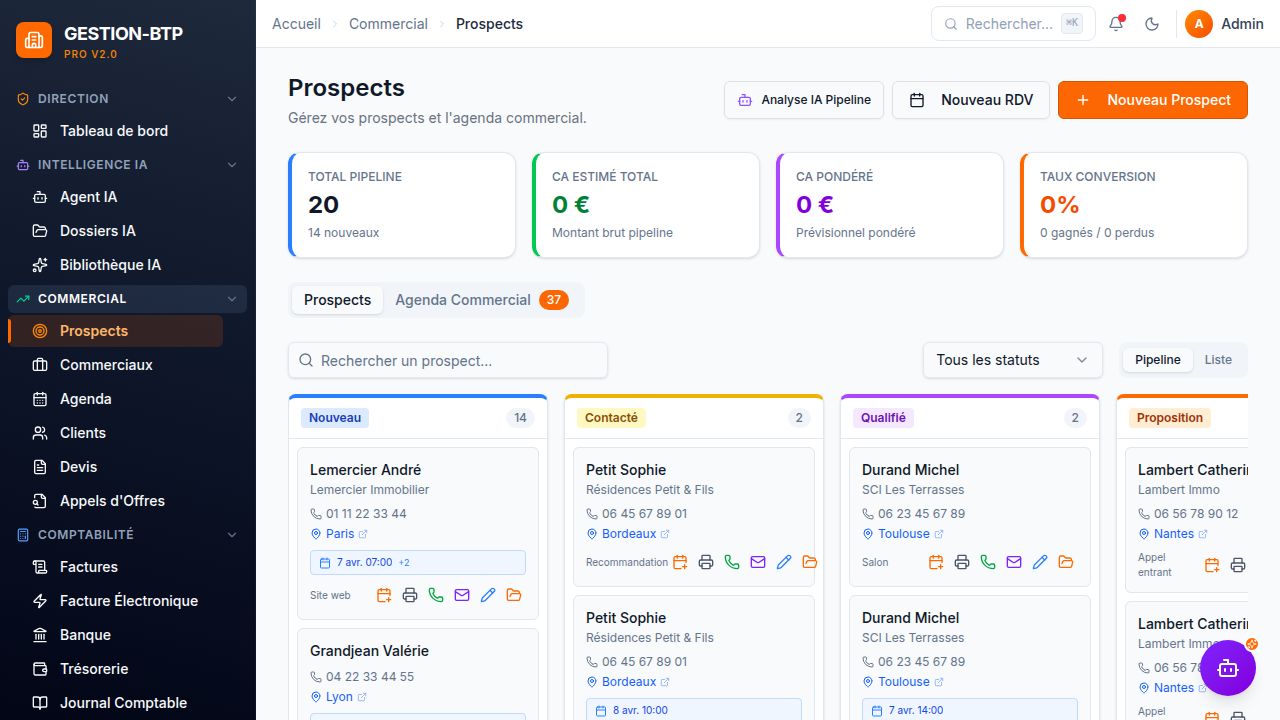Screen dimensions: 1280x720
Task: Click the email icon on Durand Michel card
Action: [x=1014, y=562]
